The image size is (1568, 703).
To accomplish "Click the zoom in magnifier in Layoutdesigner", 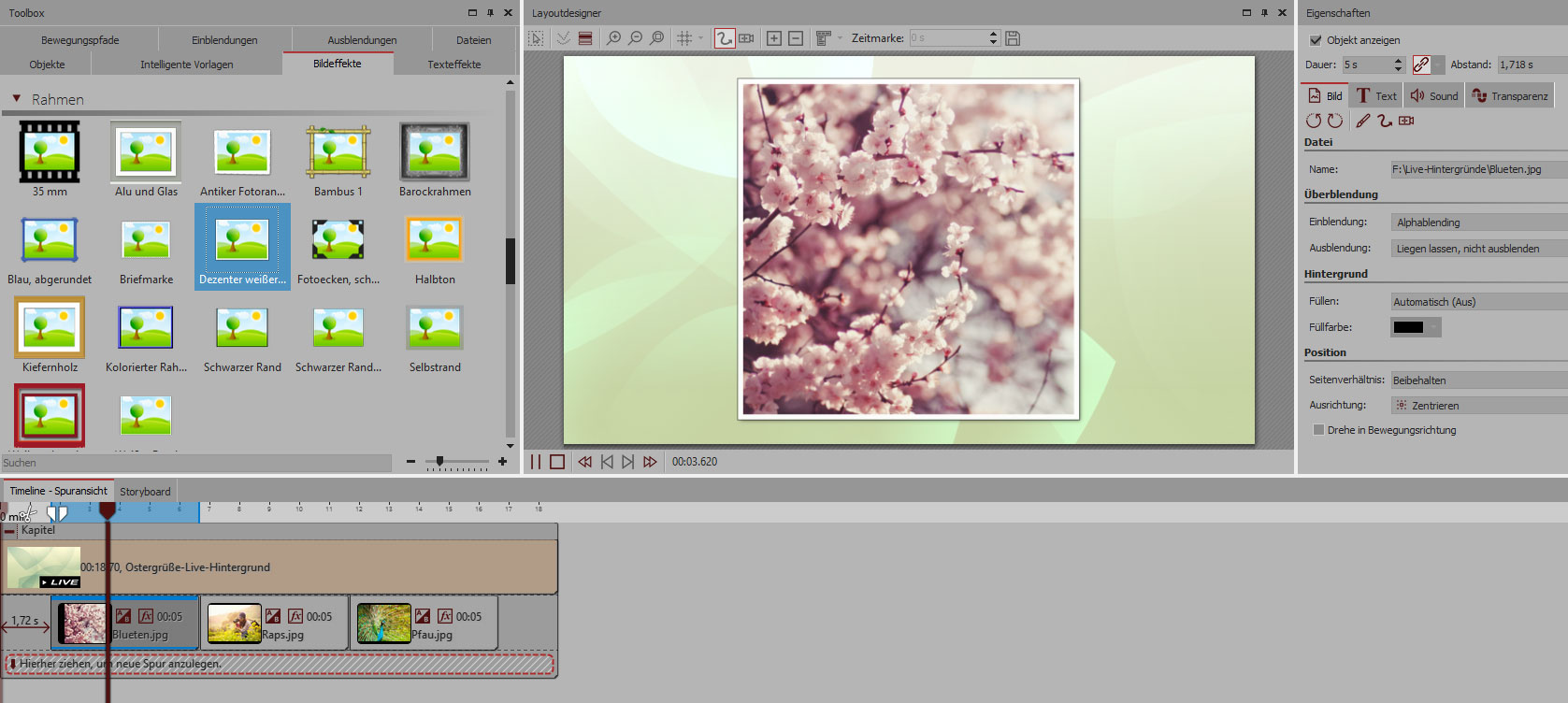I will [x=613, y=38].
